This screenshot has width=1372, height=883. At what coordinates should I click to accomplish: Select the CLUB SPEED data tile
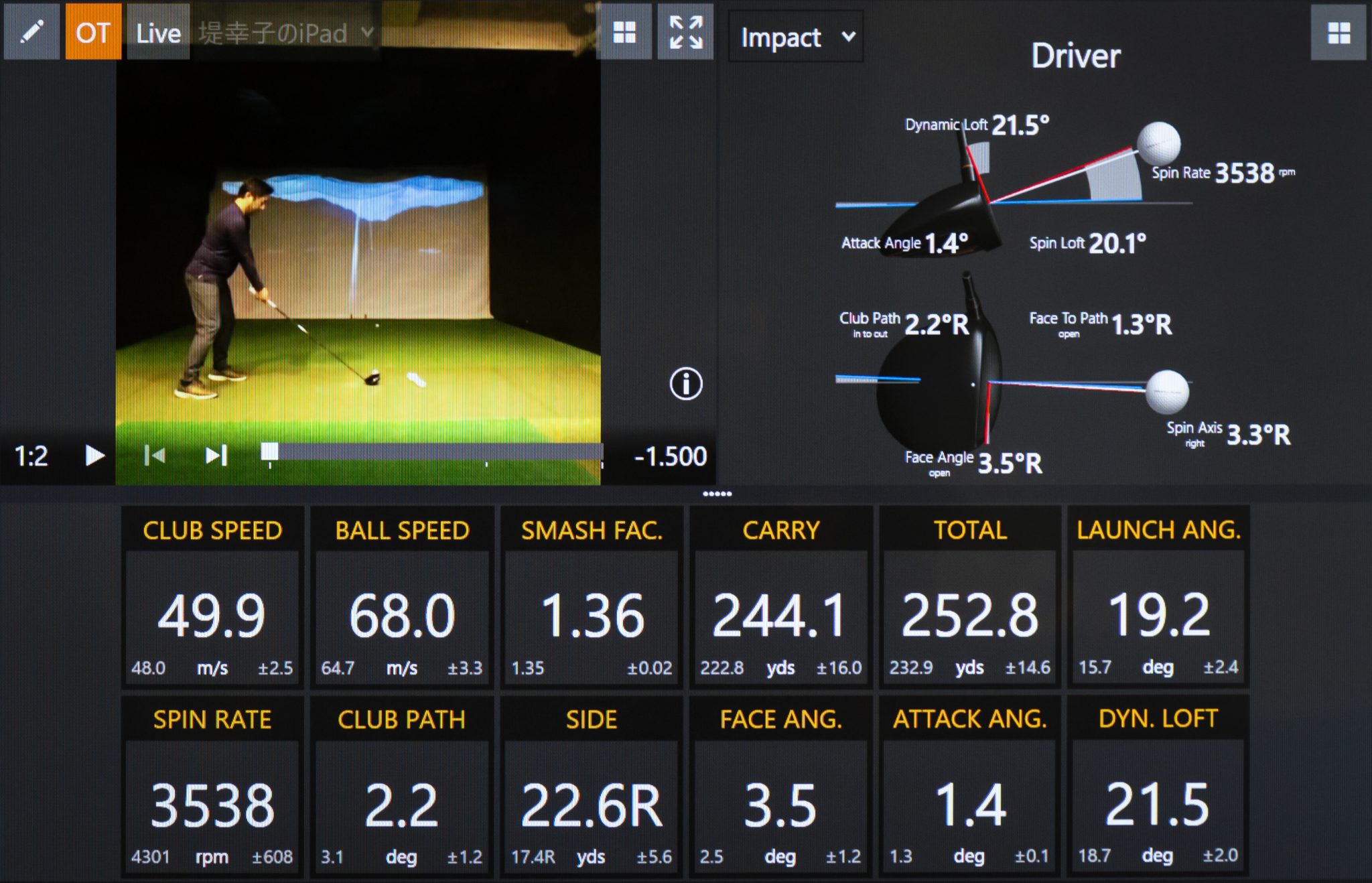pyautogui.click(x=212, y=597)
